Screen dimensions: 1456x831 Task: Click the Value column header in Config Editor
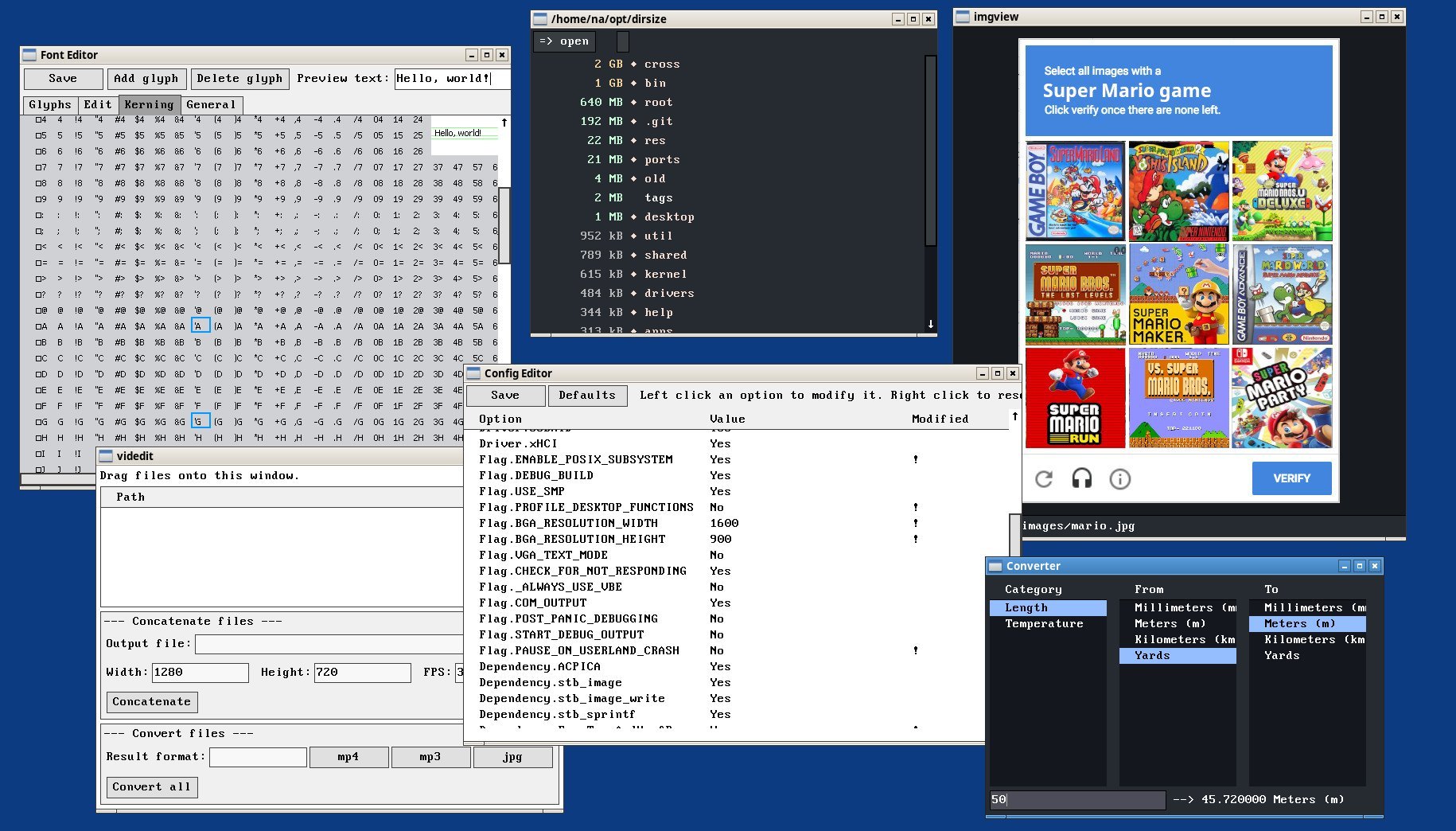pyautogui.click(x=727, y=419)
